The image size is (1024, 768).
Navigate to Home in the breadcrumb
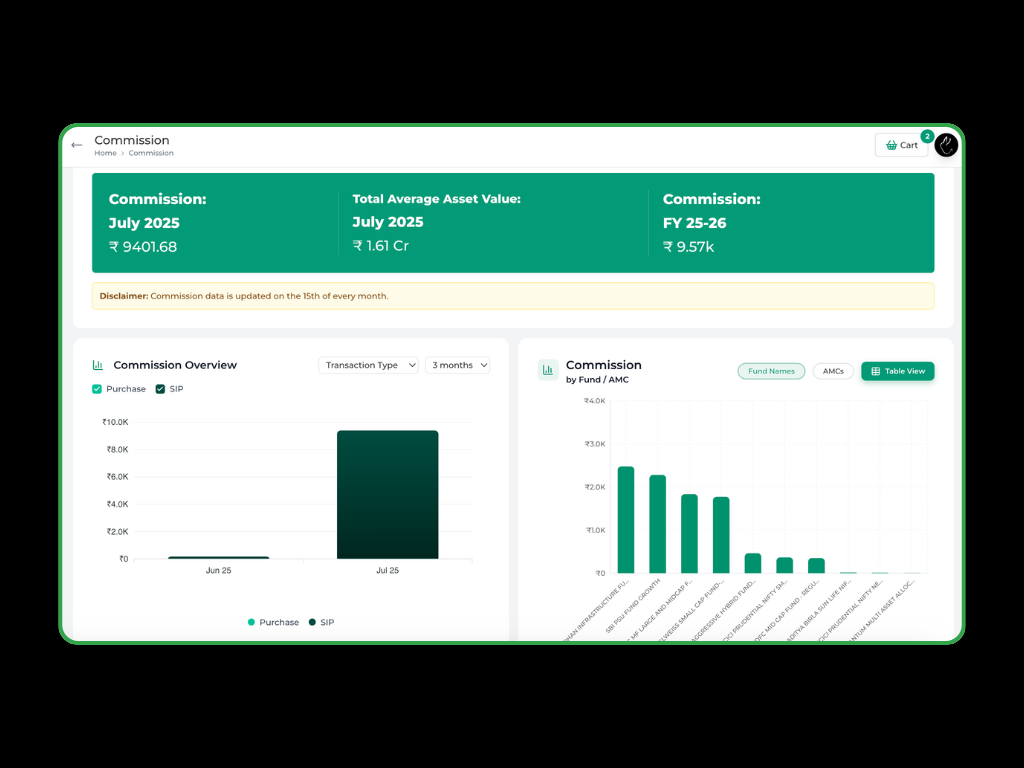[x=105, y=154]
